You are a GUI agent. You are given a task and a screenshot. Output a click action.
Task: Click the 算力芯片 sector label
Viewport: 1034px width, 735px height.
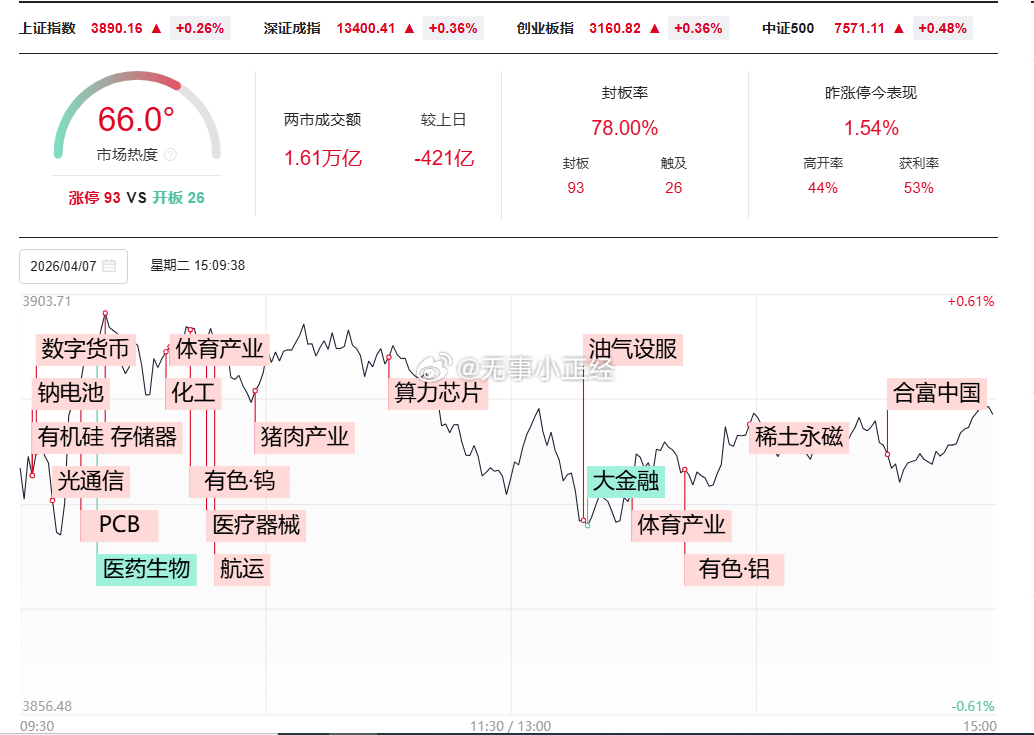[x=439, y=393]
